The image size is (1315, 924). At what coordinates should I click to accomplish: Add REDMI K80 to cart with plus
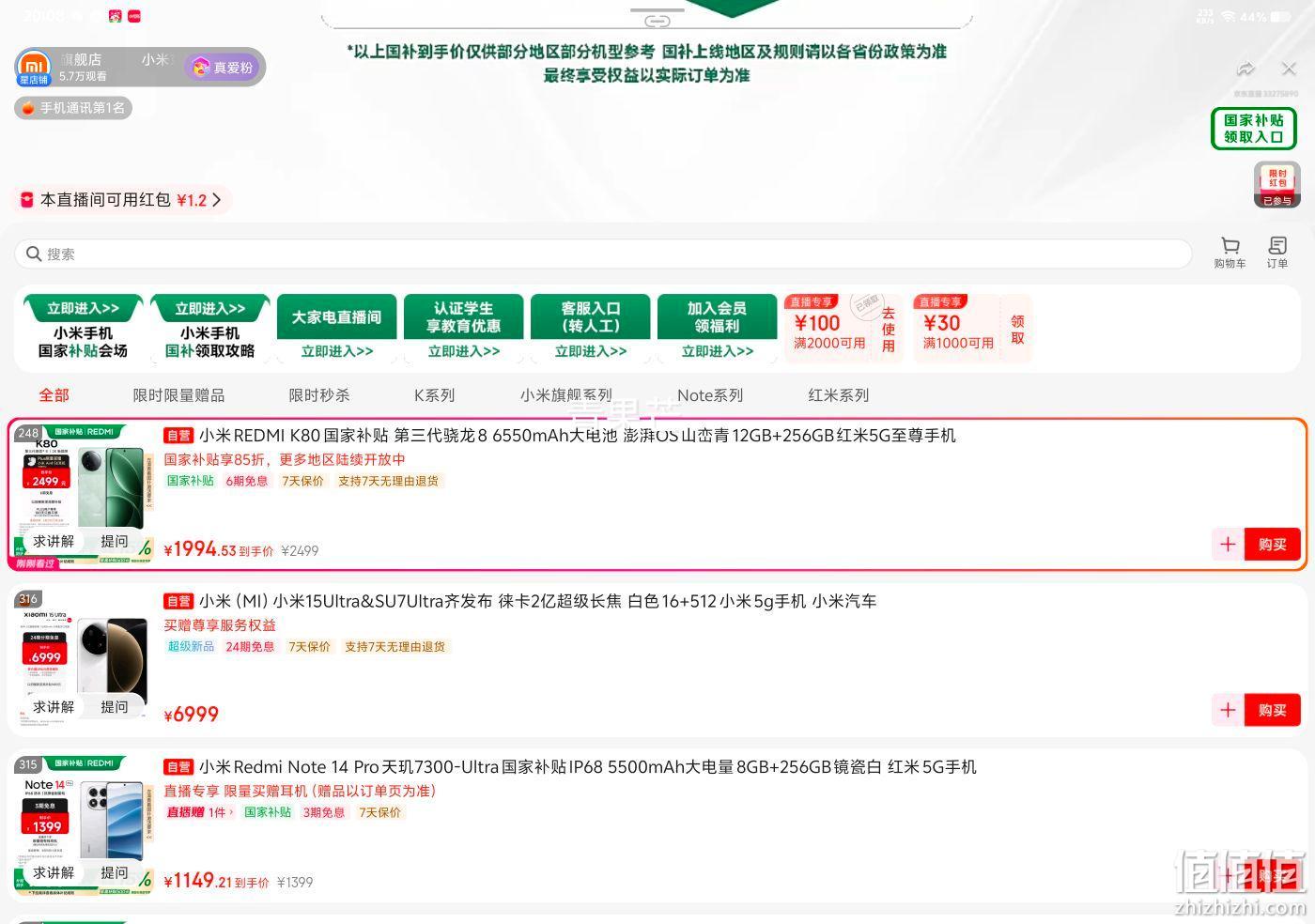pyautogui.click(x=1228, y=544)
